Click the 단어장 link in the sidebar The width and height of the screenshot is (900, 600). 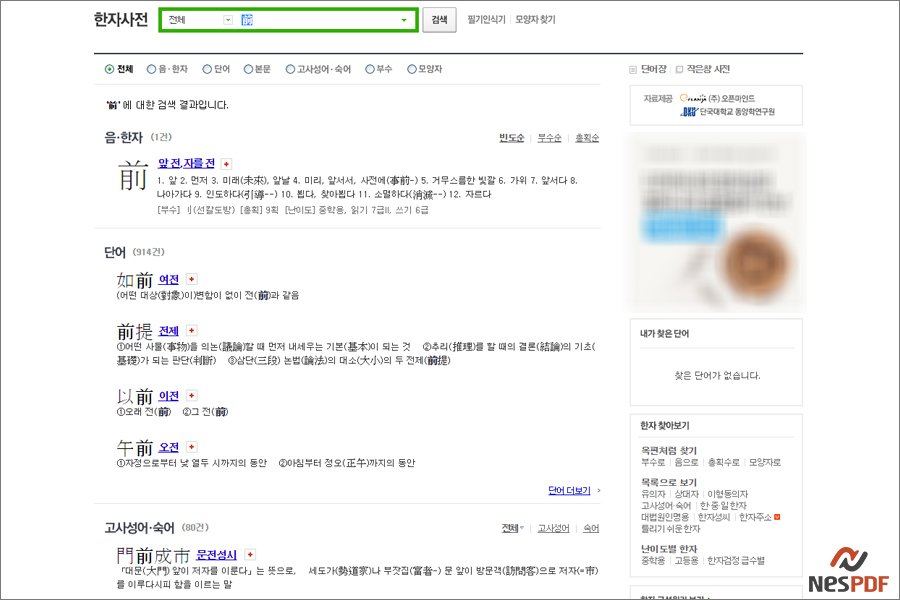pyautogui.click(x=653, y=69)
